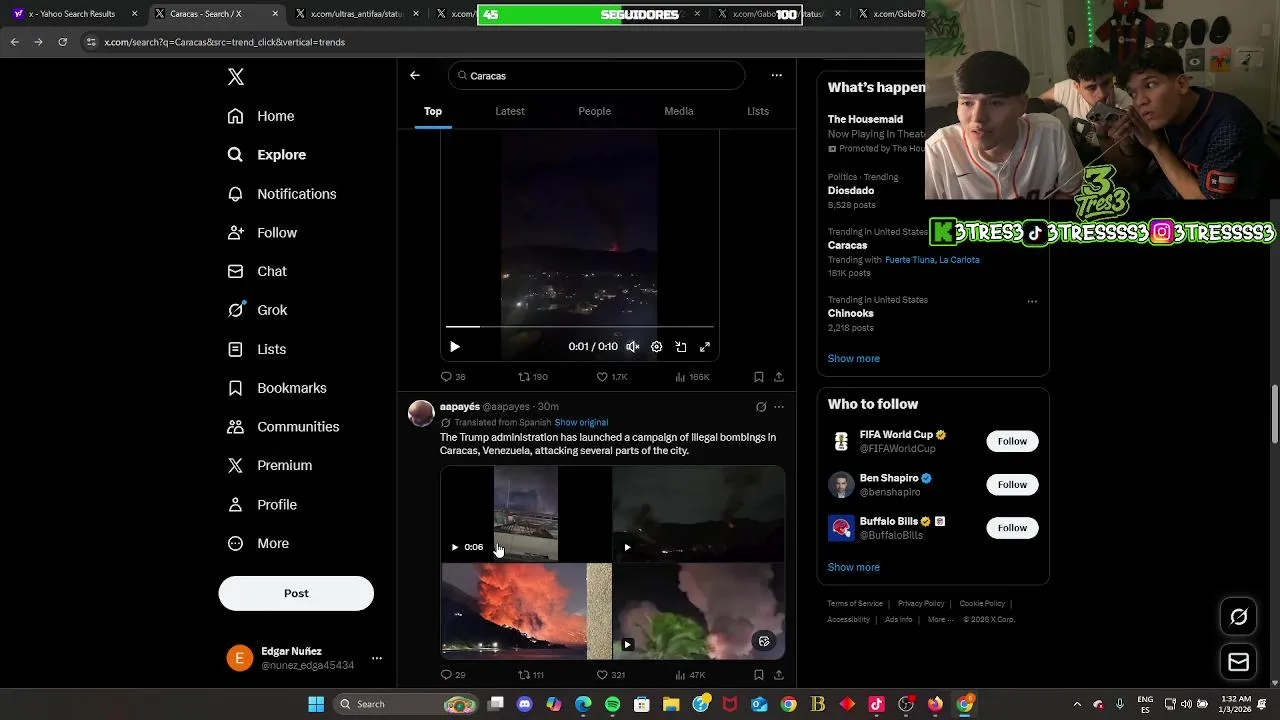
Task: Open Follow in sidebar
Action: [x=262, y=233]
